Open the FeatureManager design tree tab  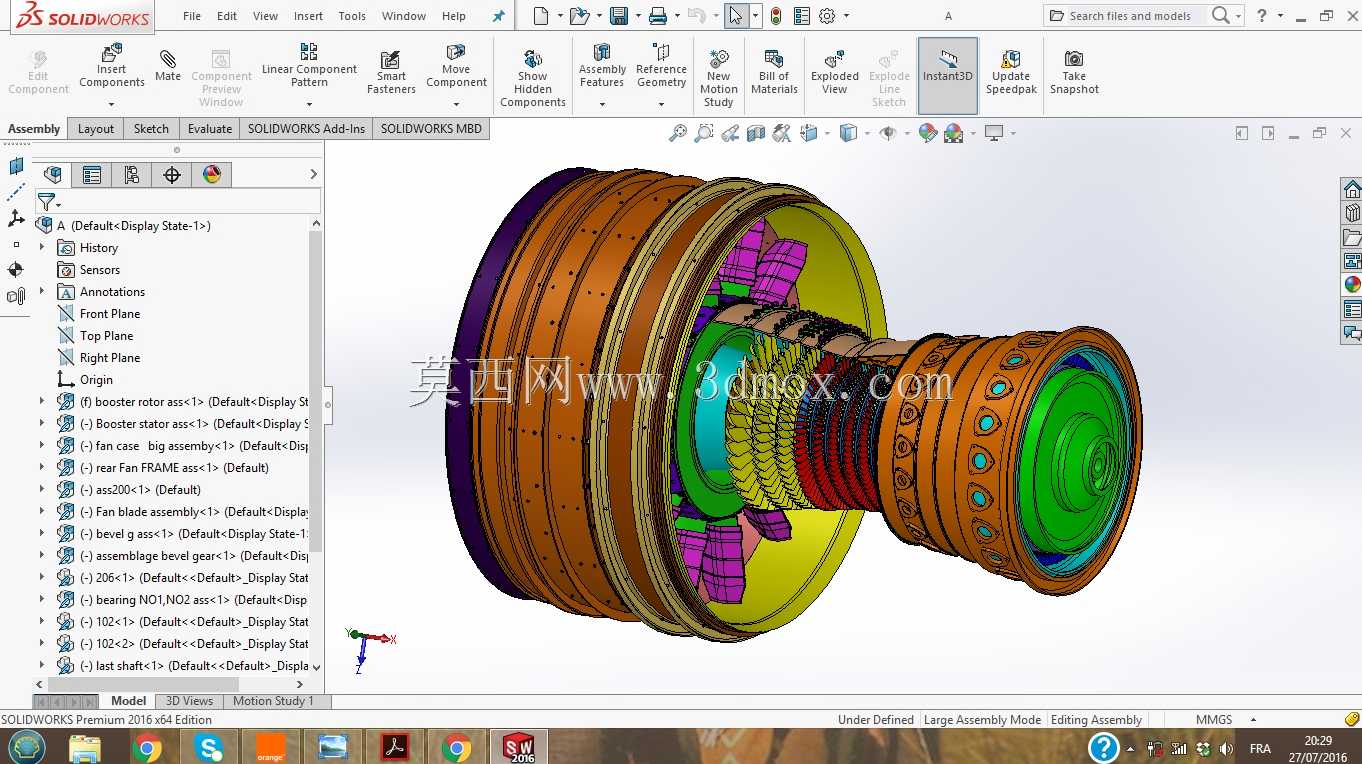coord(53,175)
